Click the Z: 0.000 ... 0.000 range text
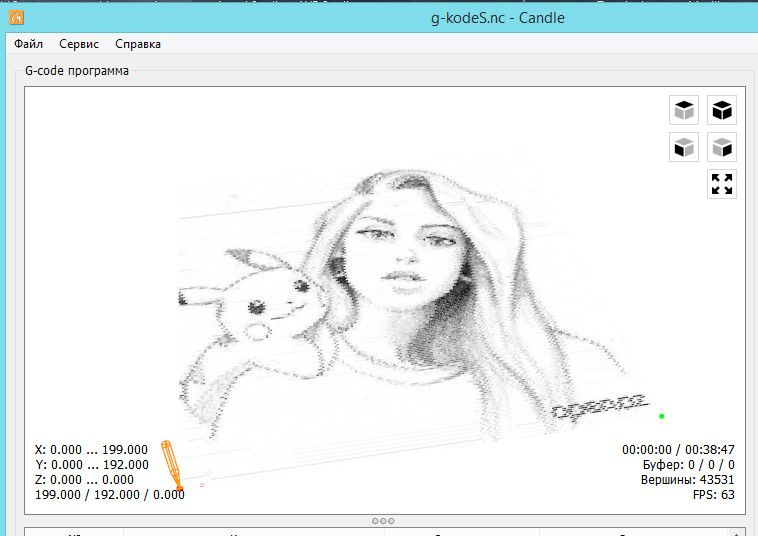758x536 pixels. point(84,479)
